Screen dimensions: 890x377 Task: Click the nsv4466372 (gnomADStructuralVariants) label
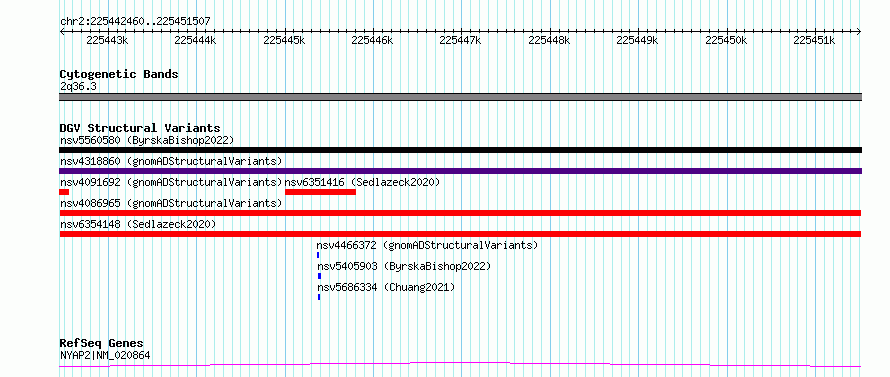click(427, 245)
